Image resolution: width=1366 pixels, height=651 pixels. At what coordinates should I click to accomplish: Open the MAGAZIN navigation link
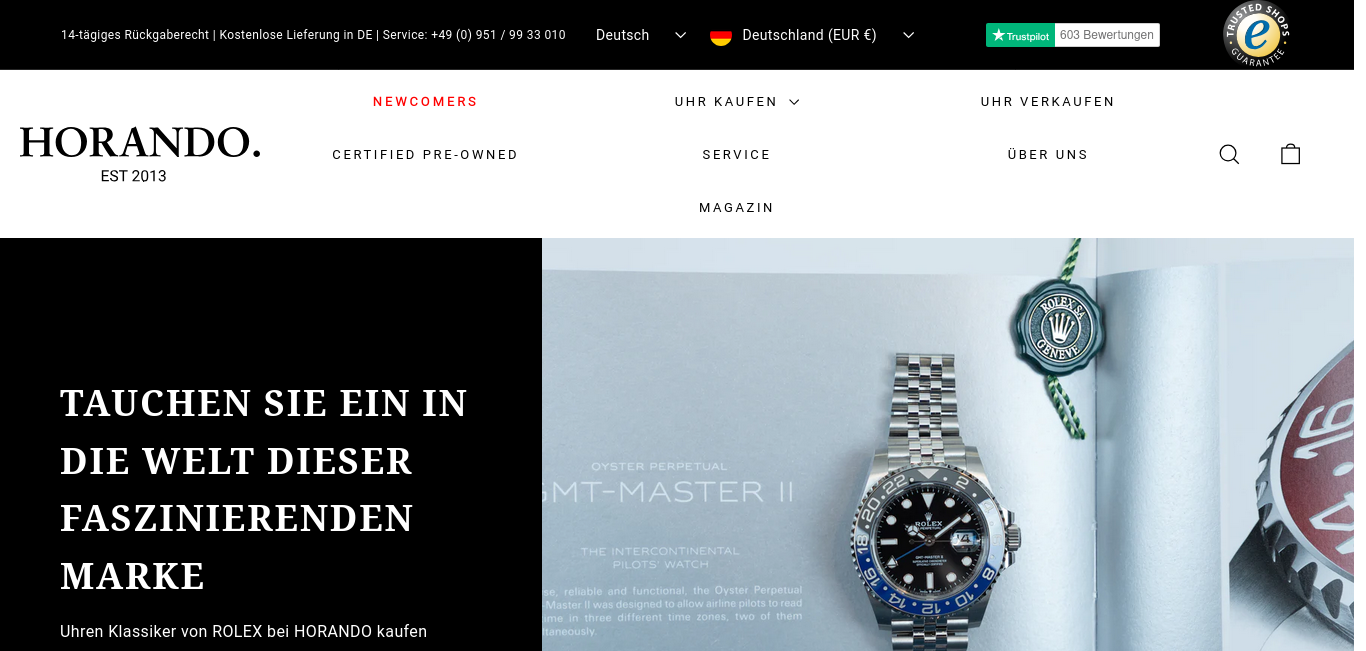[736, 208]
